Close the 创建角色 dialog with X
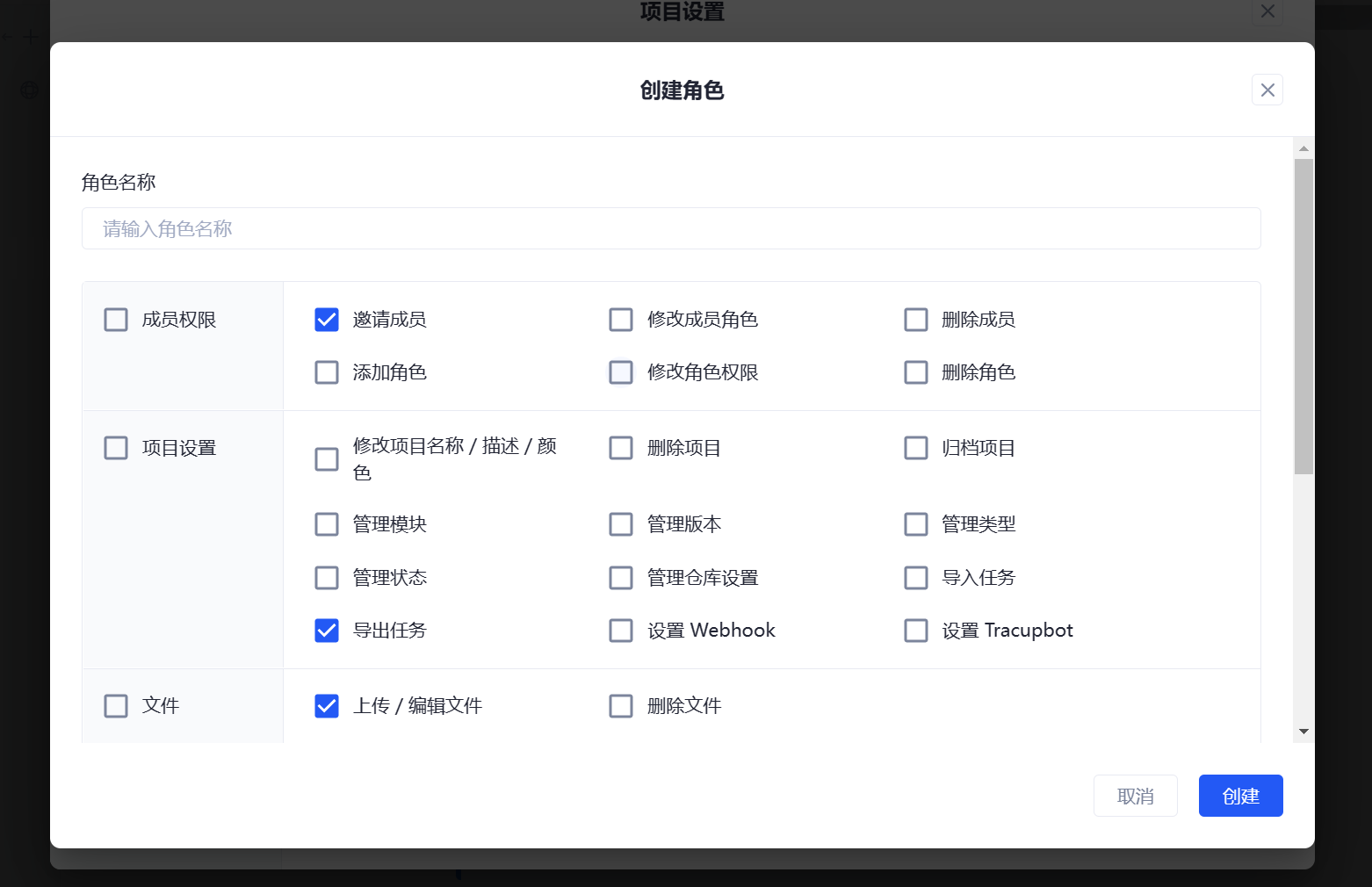Image resolution: width=1372 pixels, height=887 pixels. click(x=1267, y=90)
